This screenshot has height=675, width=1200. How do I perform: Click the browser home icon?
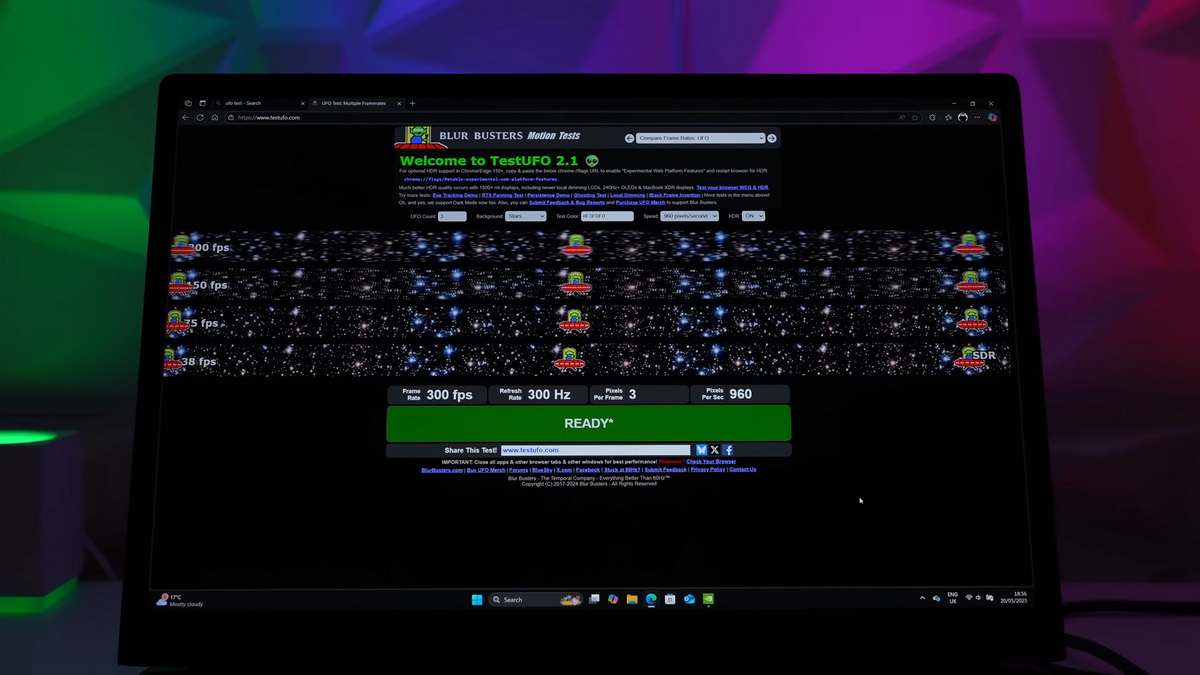tap(214, 117)
